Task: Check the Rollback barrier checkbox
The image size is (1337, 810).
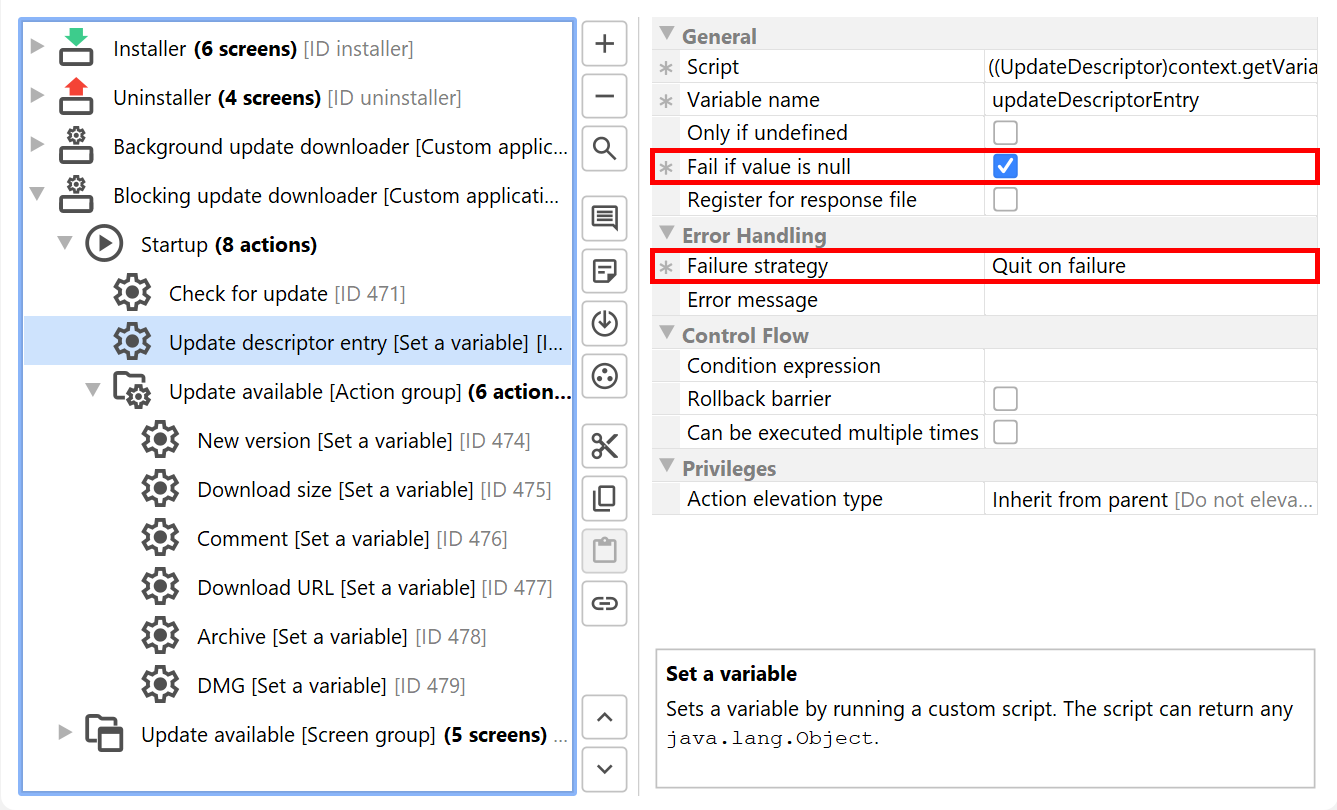Action: 1005,399
